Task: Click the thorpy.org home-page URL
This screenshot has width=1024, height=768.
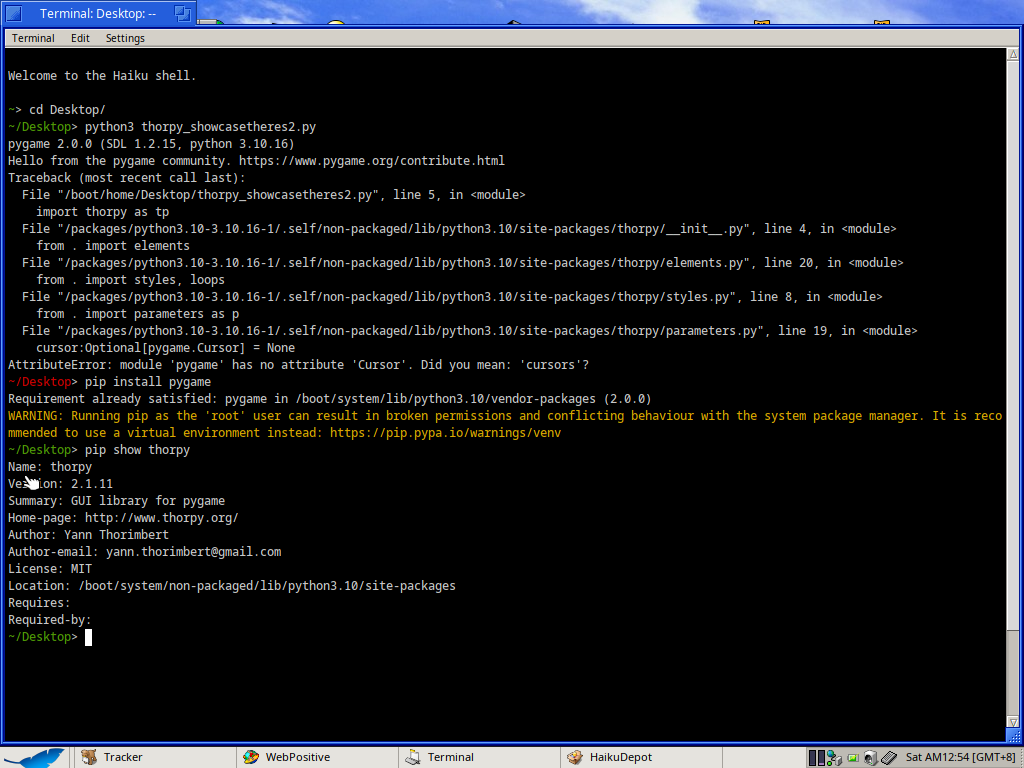Action: coord(161,518)
